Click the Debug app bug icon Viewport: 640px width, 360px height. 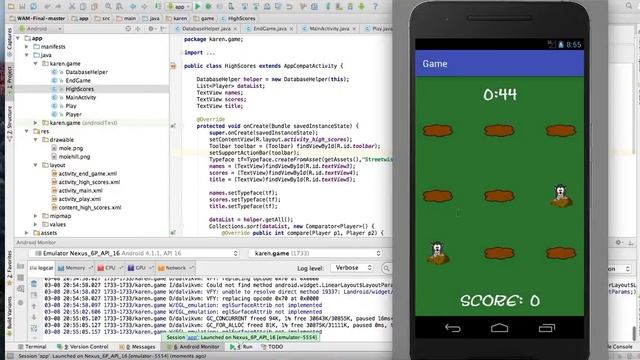209,6
